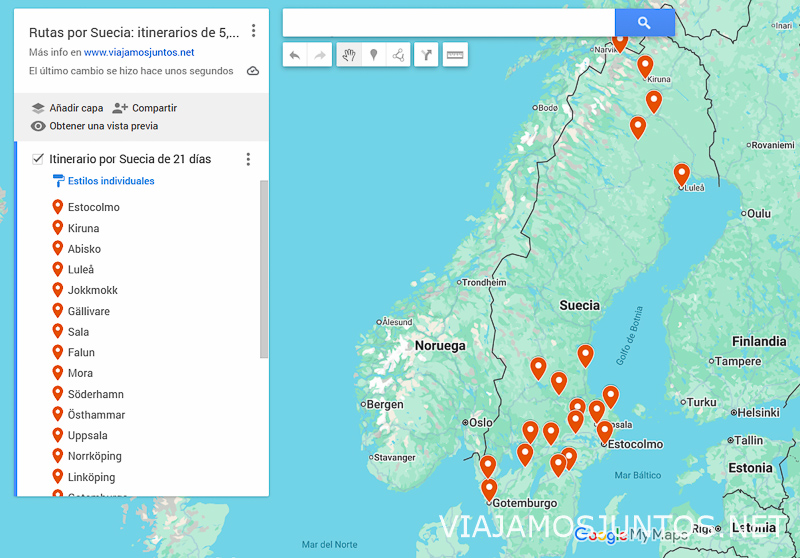
Task: Open the map title options menu
Action: tap(253, 31)
